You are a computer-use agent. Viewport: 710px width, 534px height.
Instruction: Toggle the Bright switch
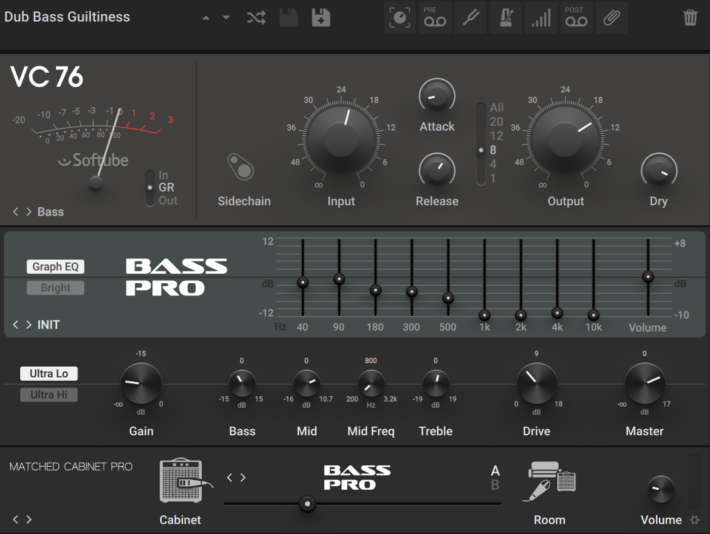[55, 288]
